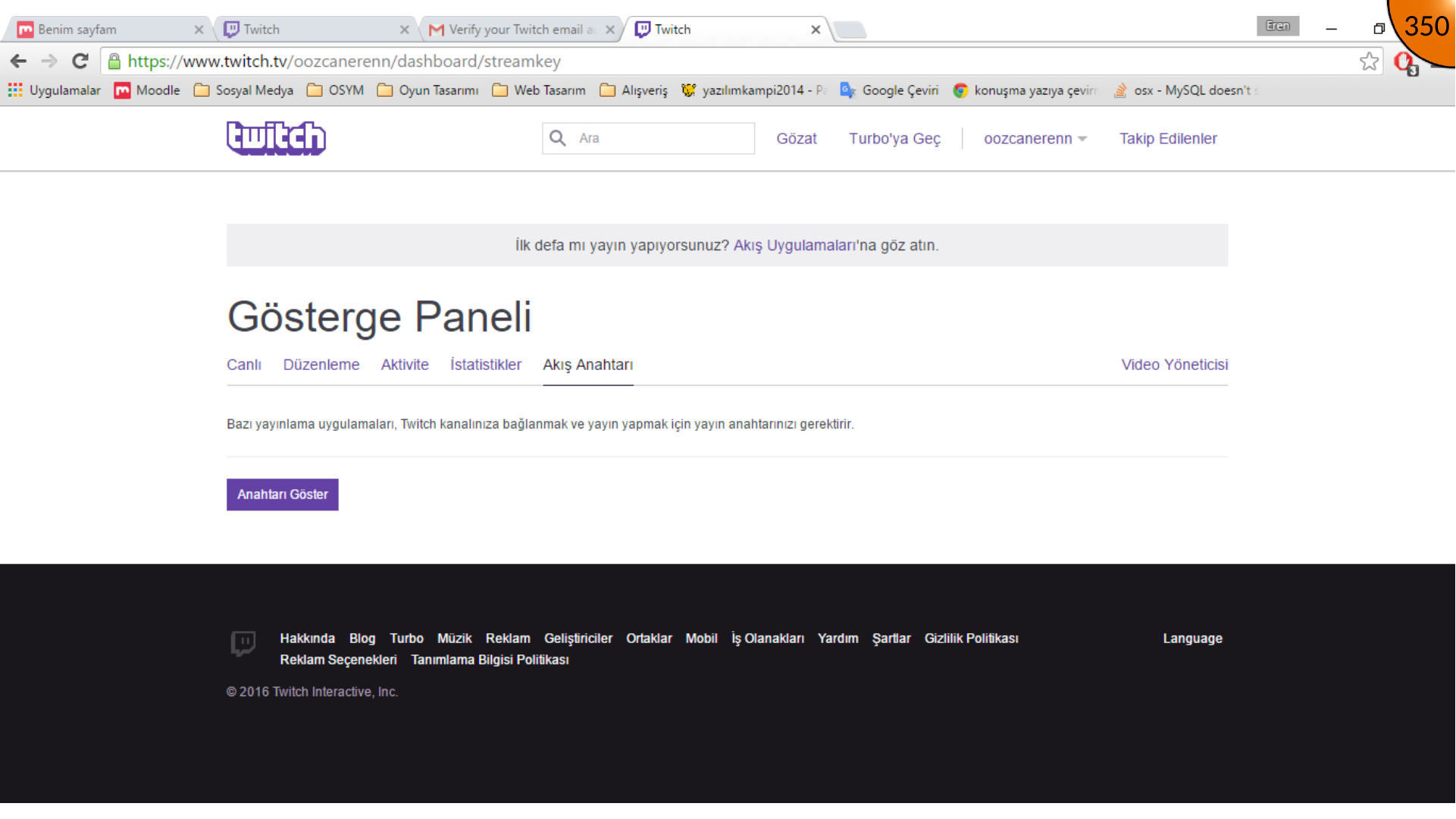Open the Akış Uygulamaları link
This screenshot has width=1456, height=819.
tap(795, 246)
